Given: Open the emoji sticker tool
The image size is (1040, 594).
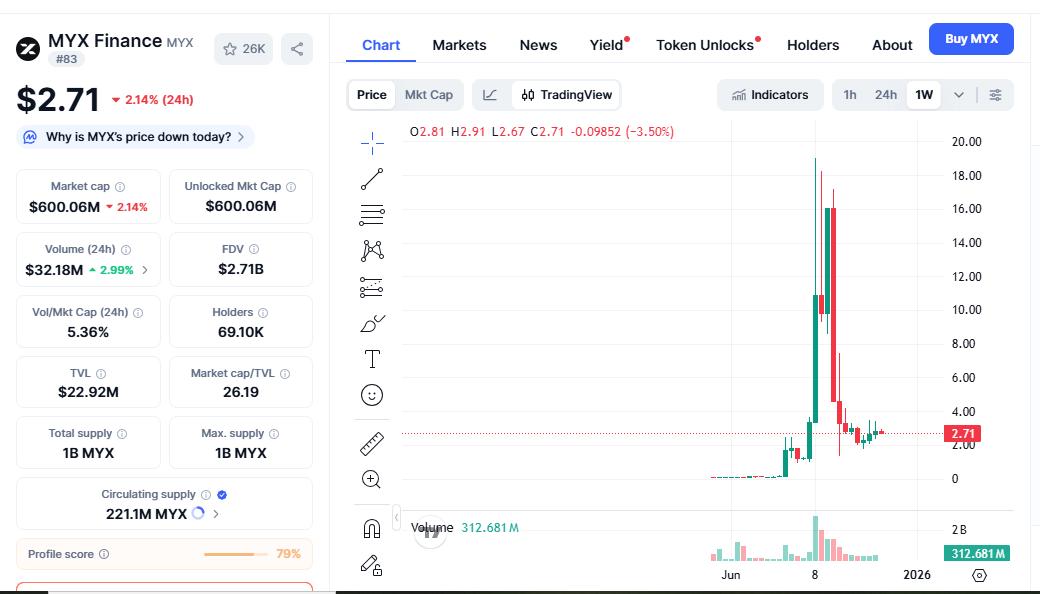Looking at the screenshot, I should coord(372,394).
